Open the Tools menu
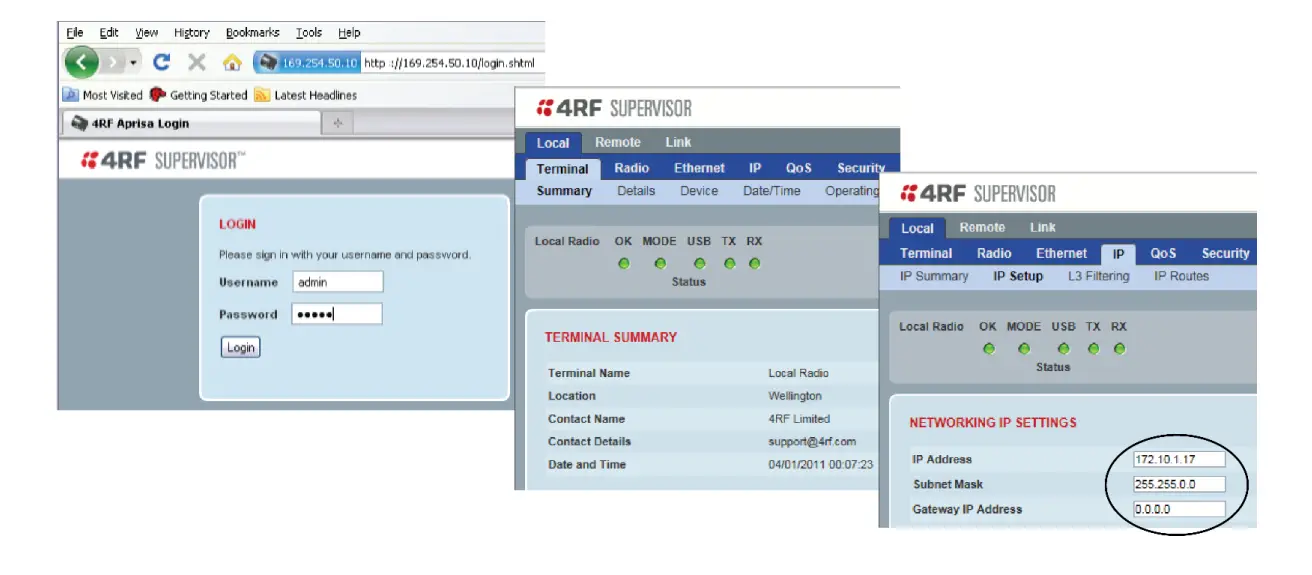Viewport: 1312px width, 575px height. pos(309,33)
